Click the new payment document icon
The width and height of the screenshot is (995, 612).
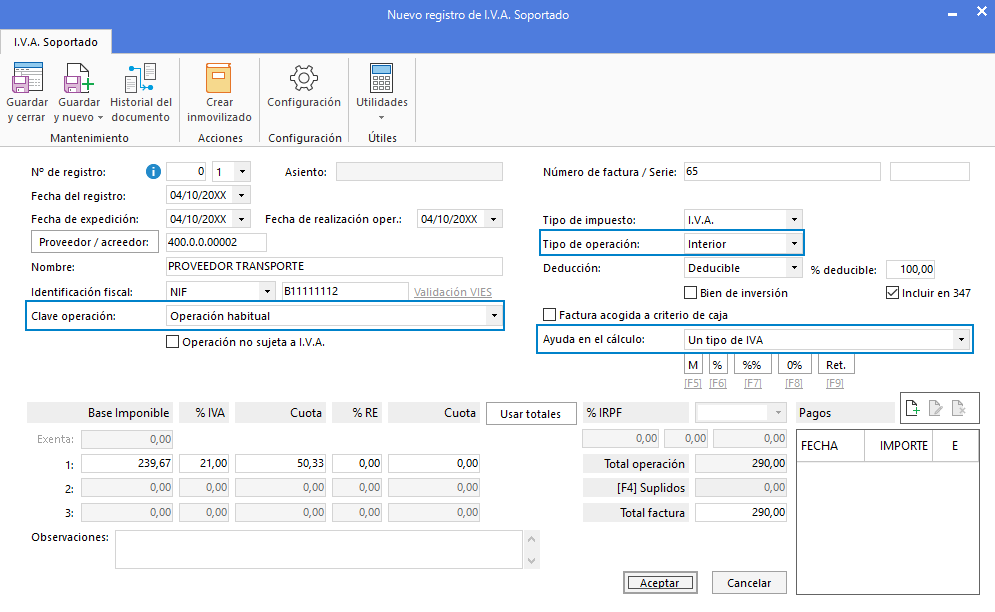click(x=913, y=408)
